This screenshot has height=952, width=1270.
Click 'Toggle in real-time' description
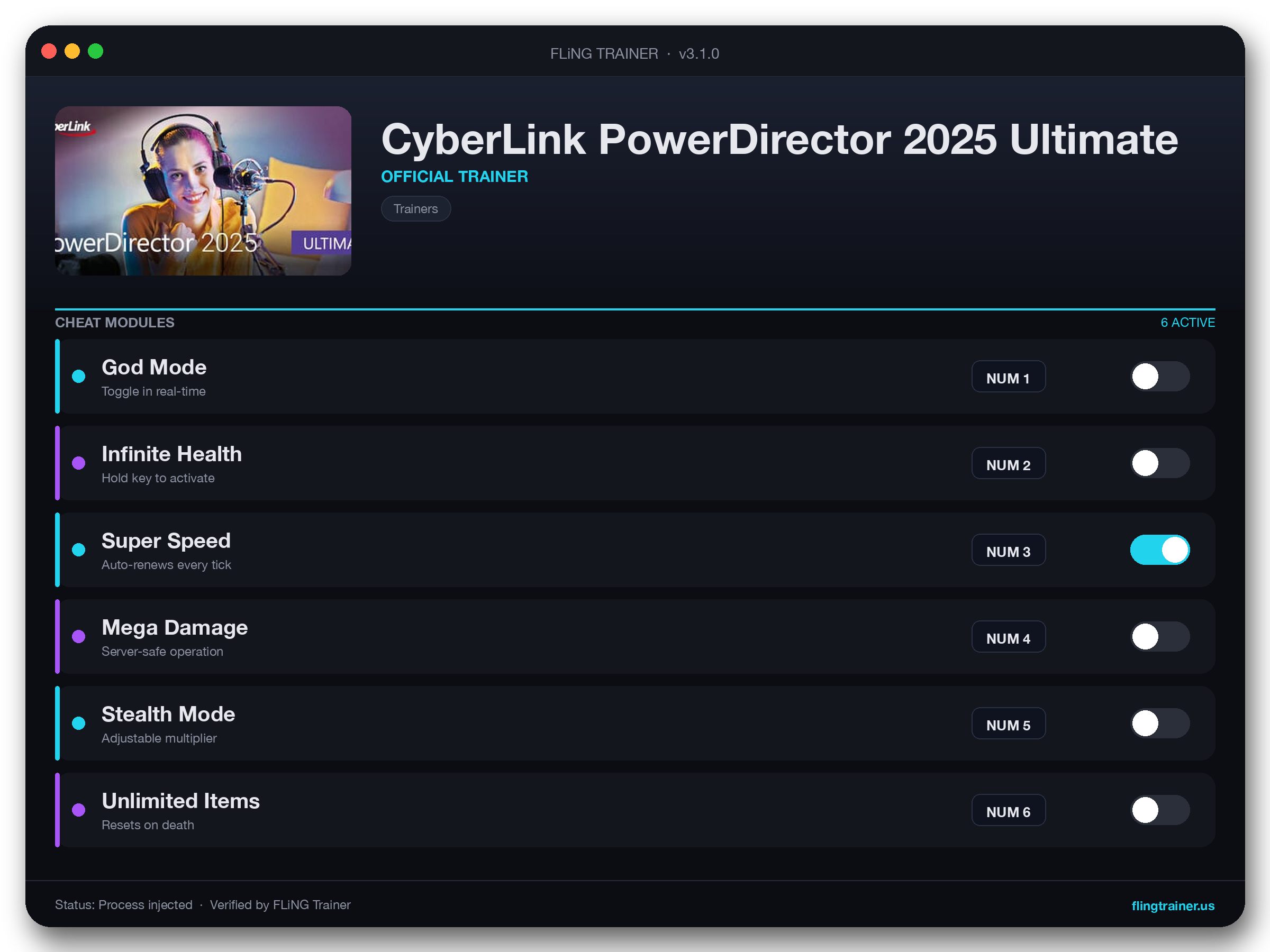click(153, 391)
